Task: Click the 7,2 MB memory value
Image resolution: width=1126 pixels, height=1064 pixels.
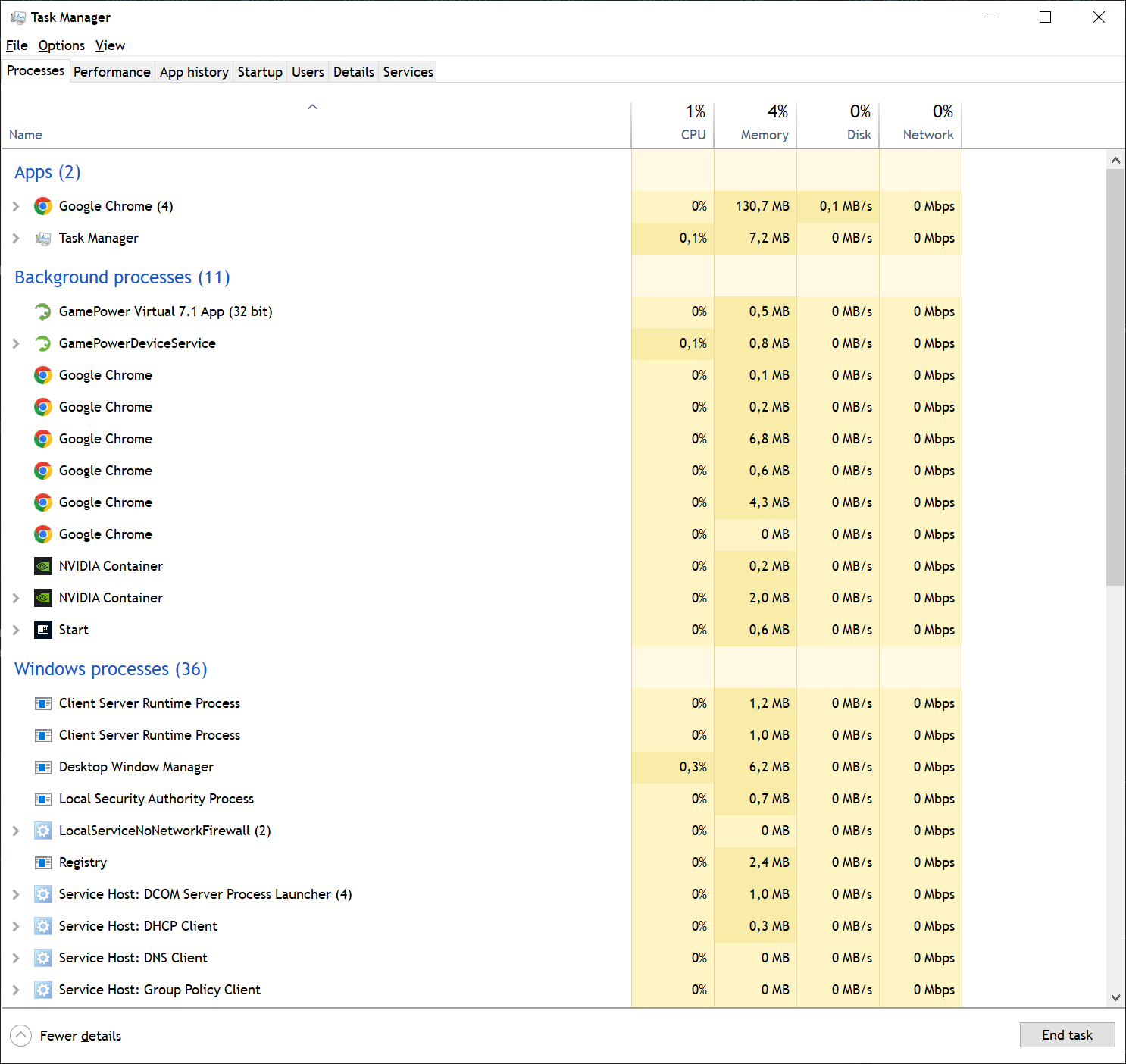Action: [x=755, y=238]
